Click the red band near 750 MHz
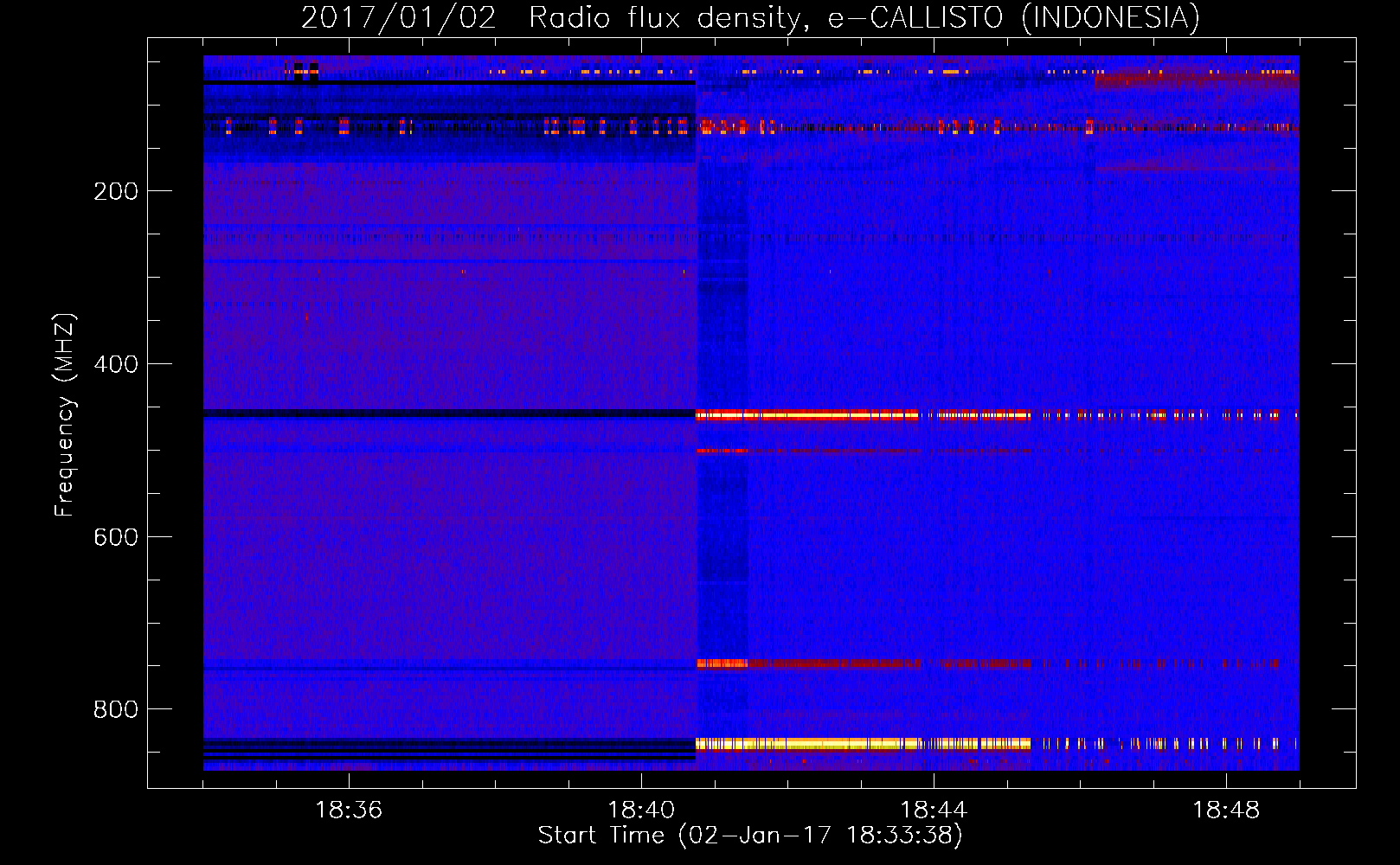 tap(863, 663)
